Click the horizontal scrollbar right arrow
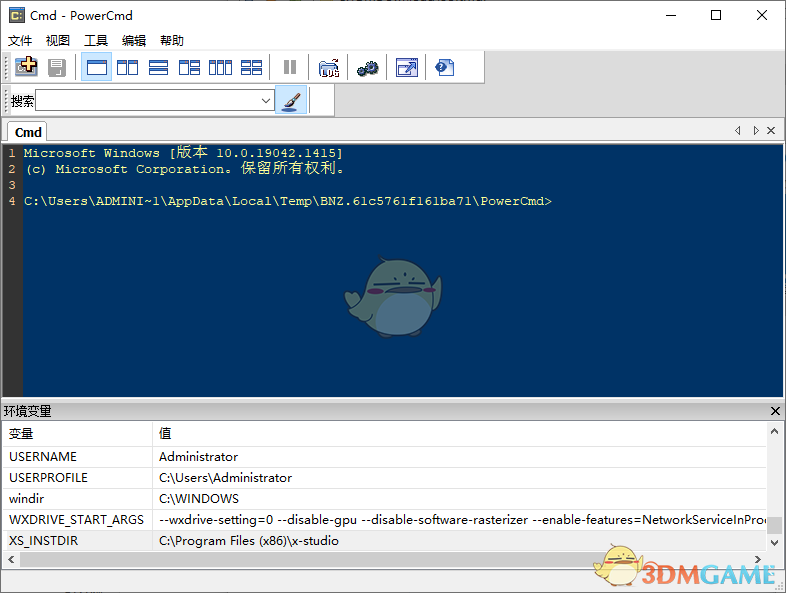Image resolution: width=786 pixels, height=593 pixels. 757,559
